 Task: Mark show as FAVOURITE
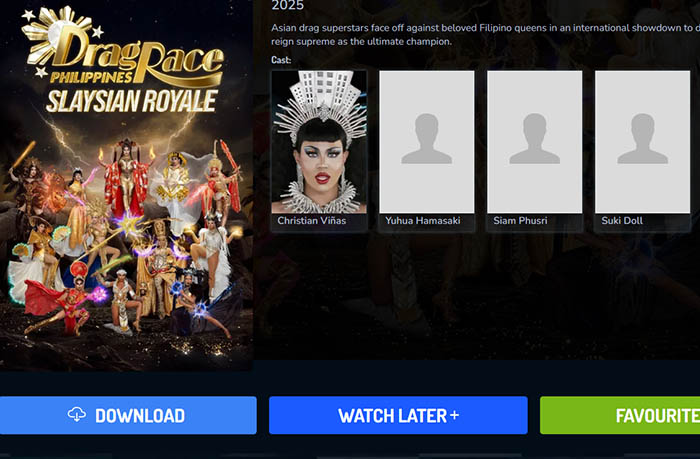(x=620, y=415)
